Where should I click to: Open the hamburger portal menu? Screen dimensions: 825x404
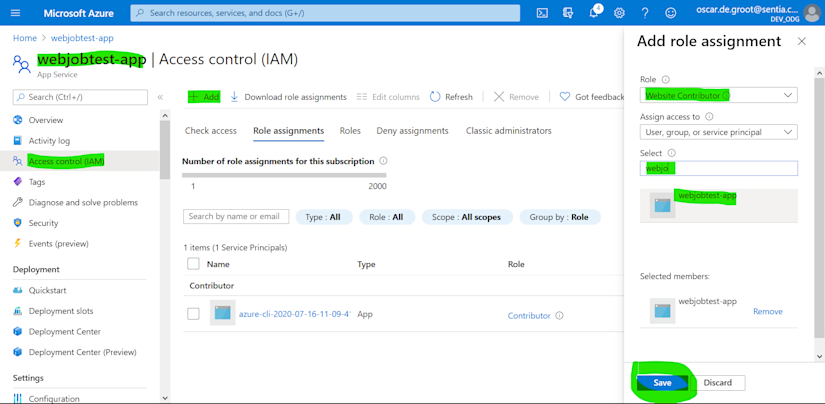click(16, 13)
